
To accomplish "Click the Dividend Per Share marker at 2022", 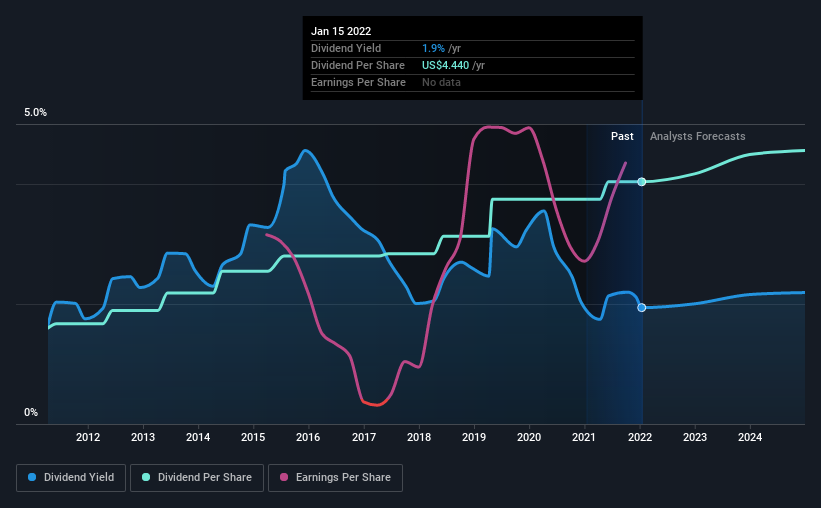I will pos(641,182).
